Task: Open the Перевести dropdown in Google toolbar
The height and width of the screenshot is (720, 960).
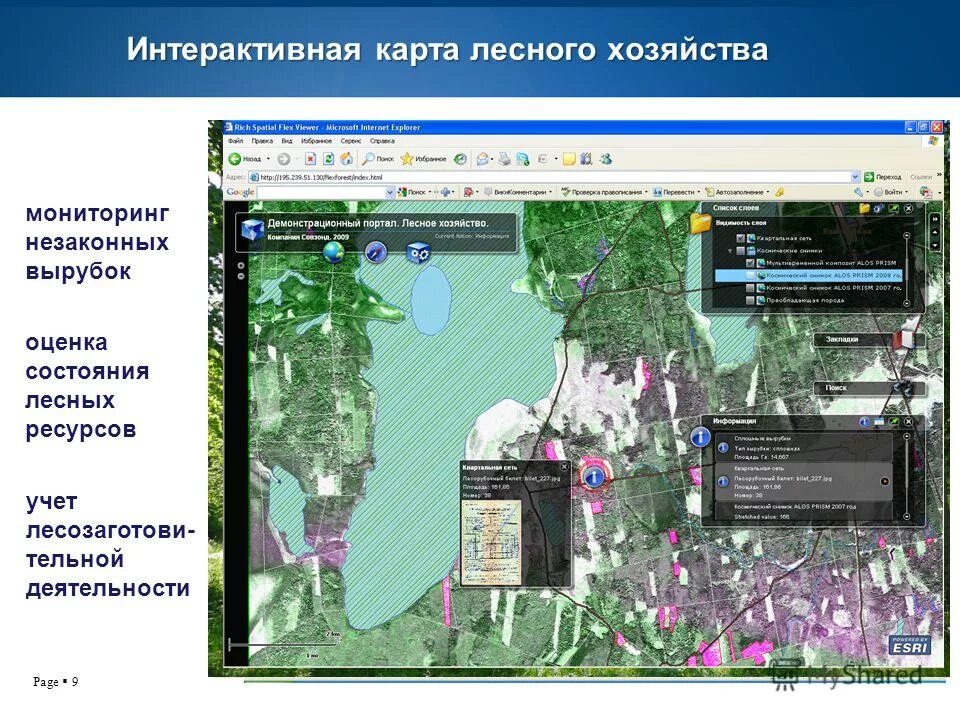Action: 699,192
